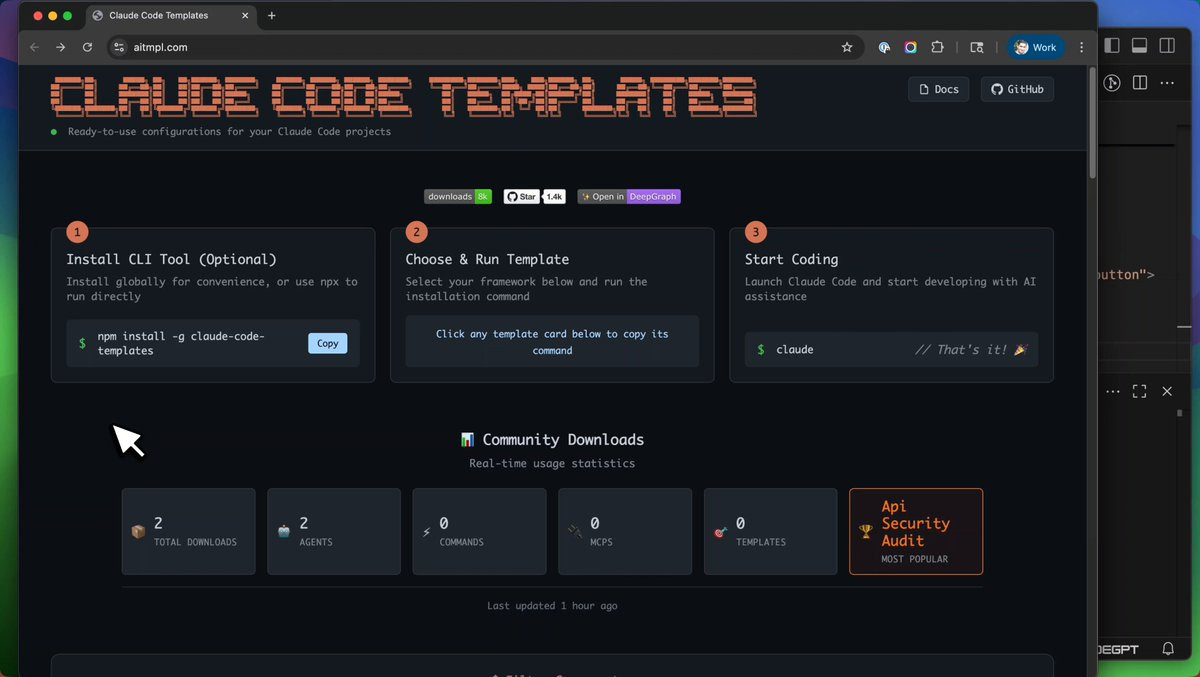This screenshot has height=677, width=1200.
Task: Open the Work profile menu
Action: pos(1036,47)
